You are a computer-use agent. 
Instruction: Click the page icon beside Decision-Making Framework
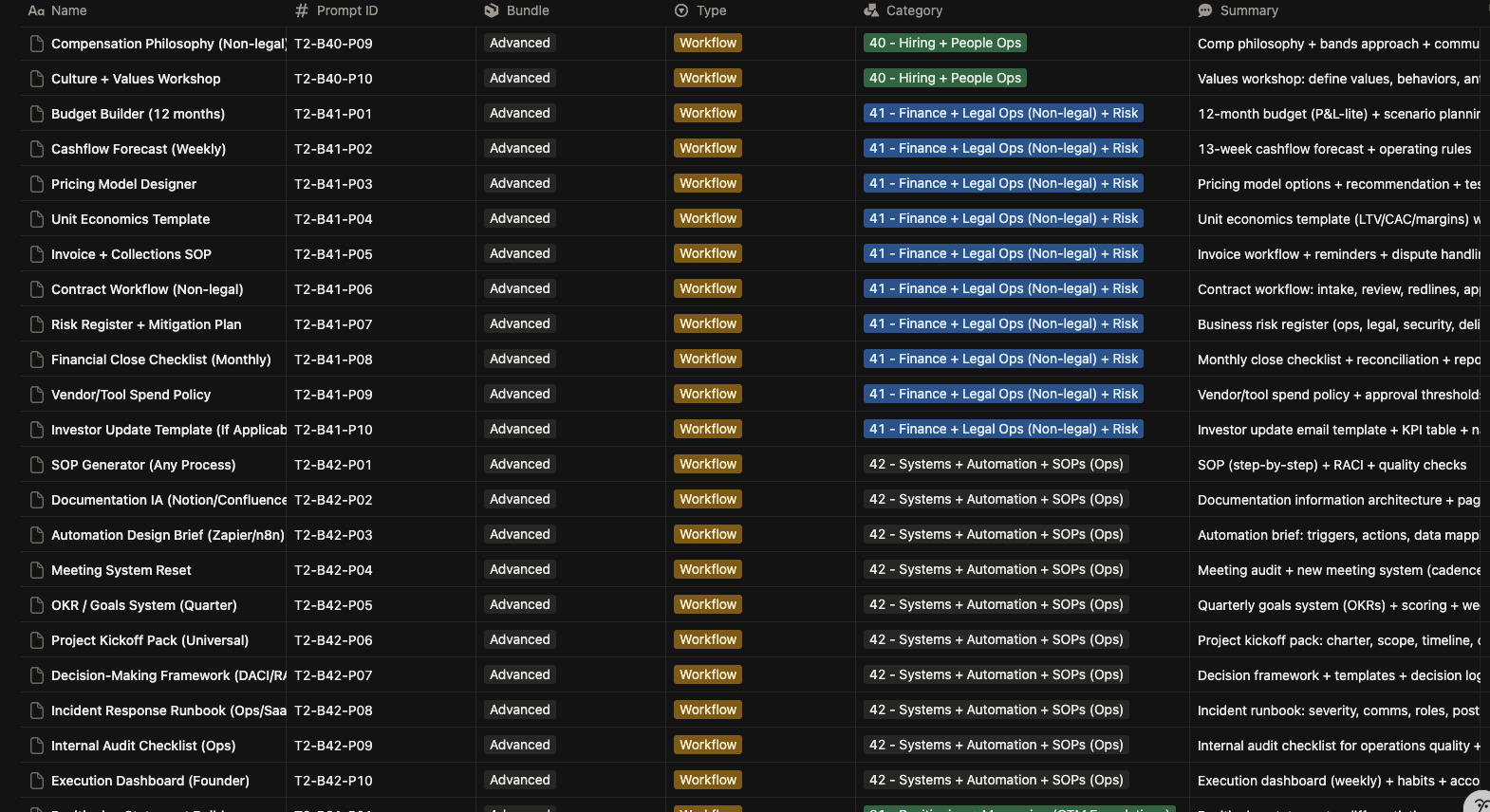[x=37, y=675]
